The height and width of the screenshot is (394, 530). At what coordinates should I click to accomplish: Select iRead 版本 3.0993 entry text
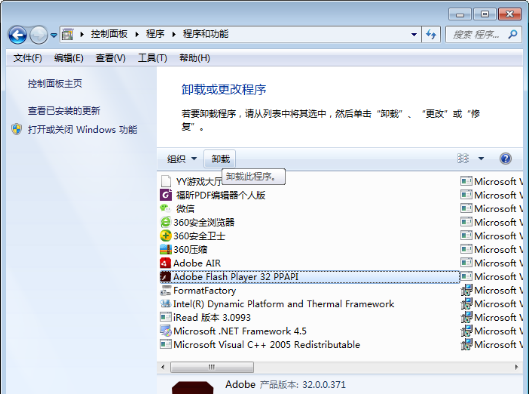pos(212,318)
